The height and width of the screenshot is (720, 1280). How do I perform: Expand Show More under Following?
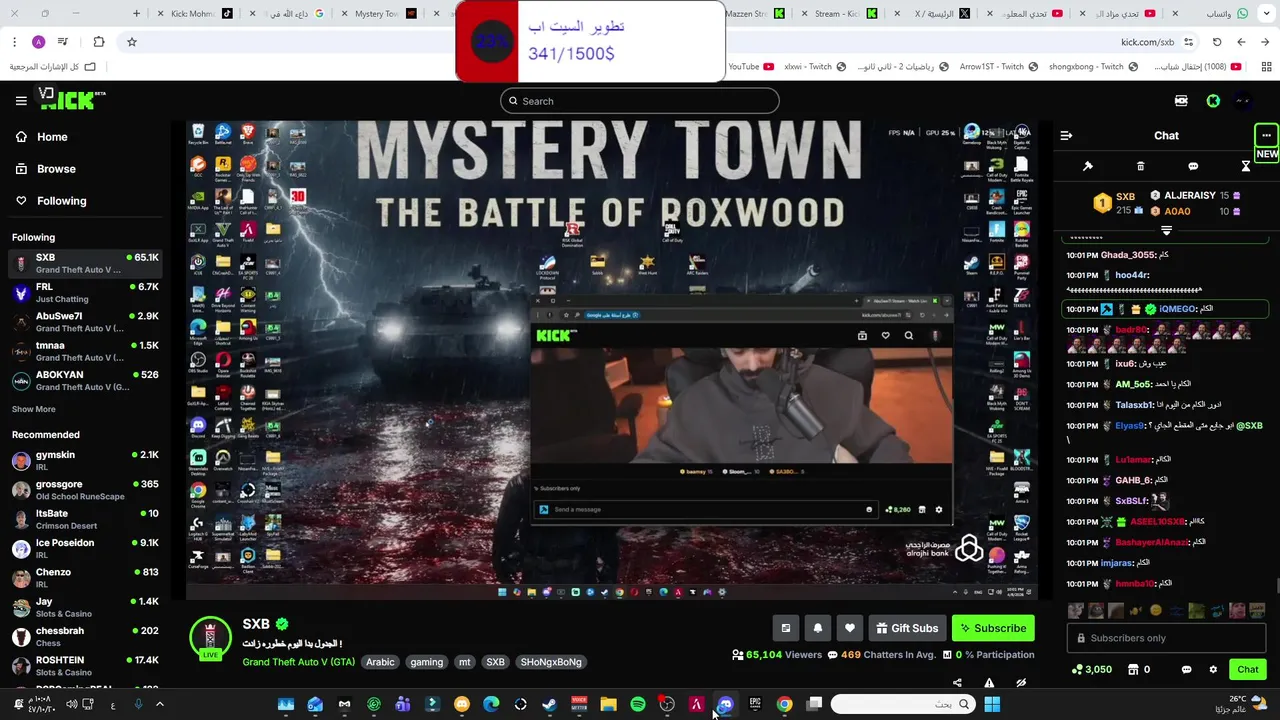click(34, 409)
